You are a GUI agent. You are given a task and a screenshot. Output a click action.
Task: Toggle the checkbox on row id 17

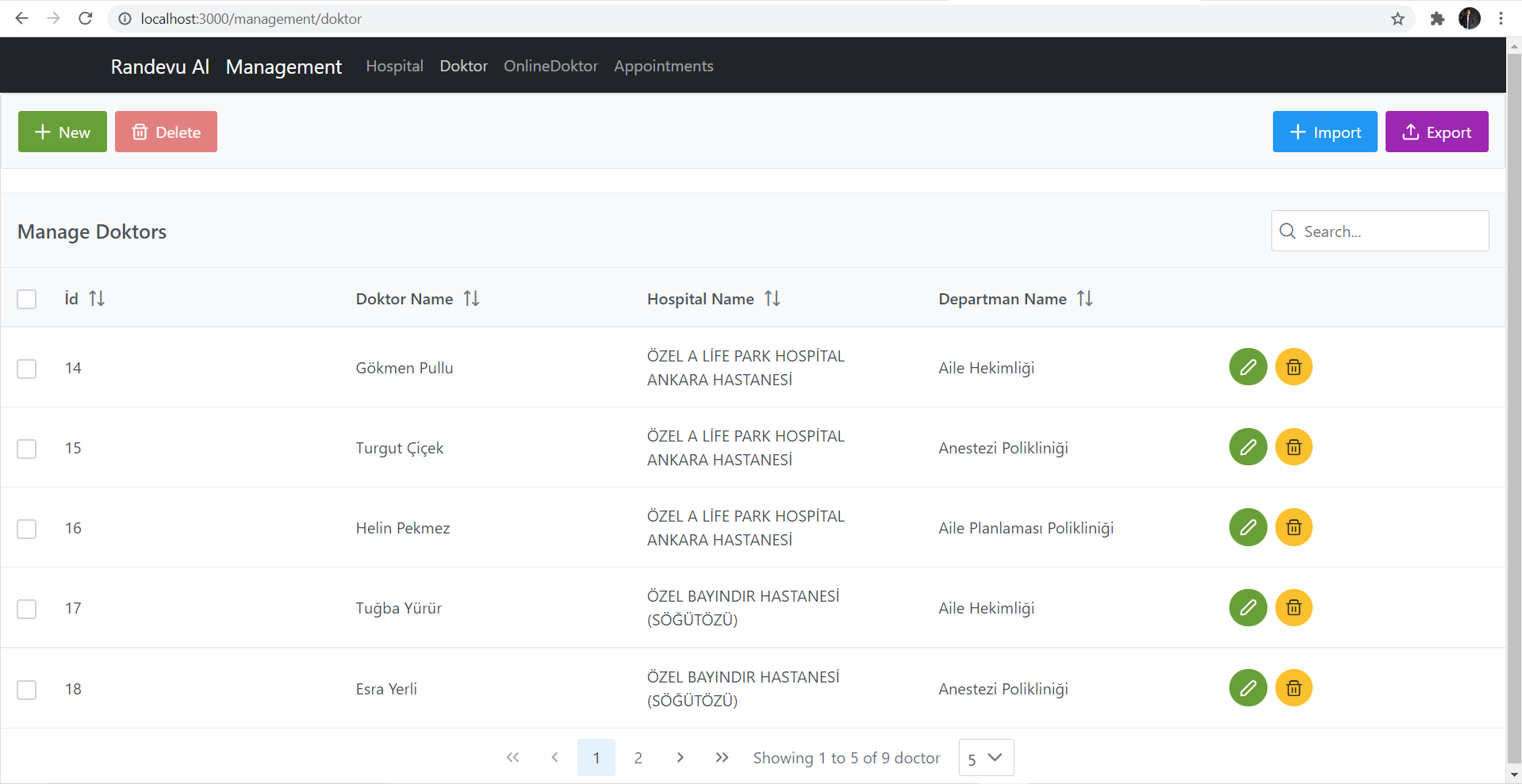pos(26,609)
